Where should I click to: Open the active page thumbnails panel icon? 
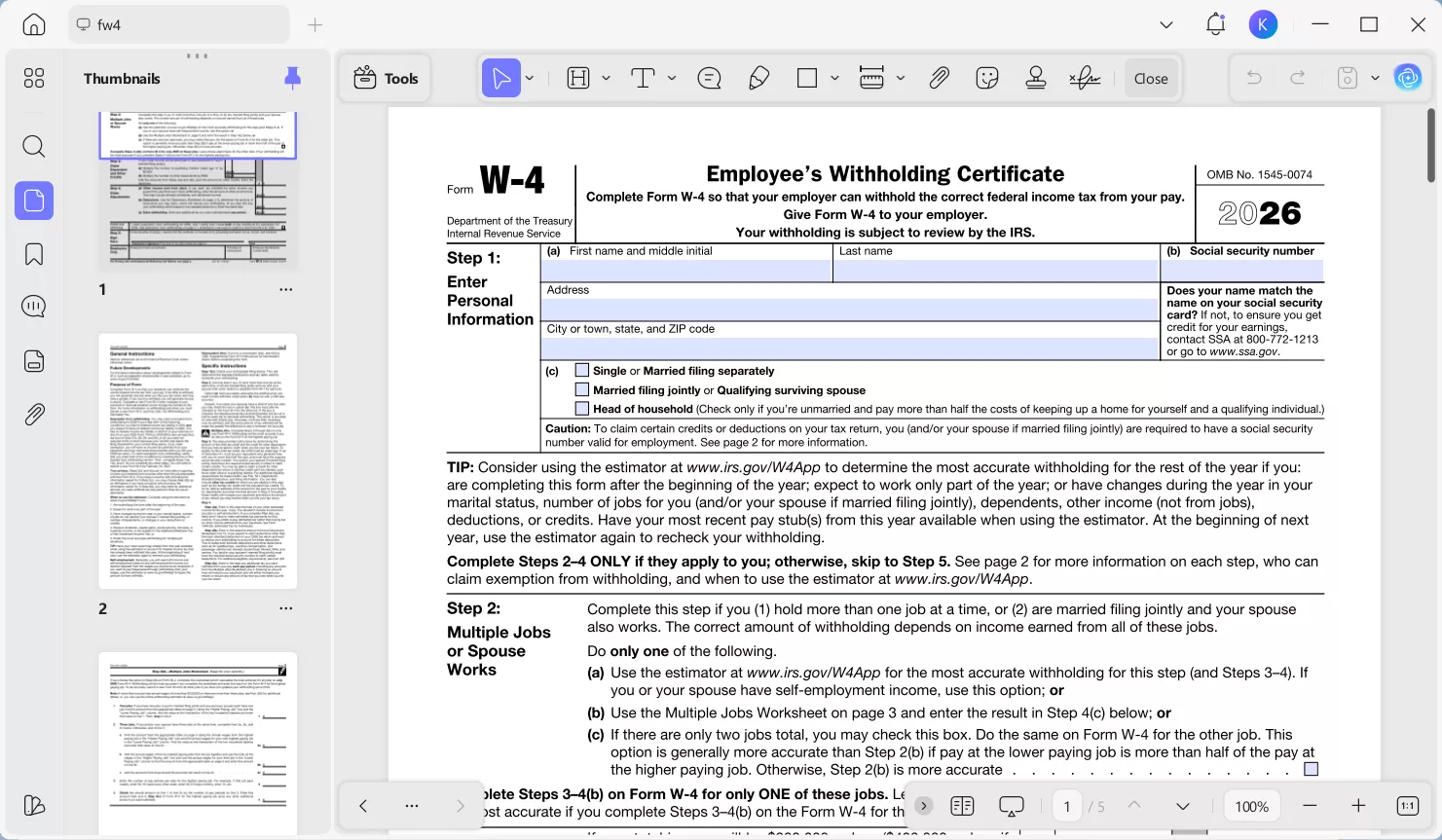[34, 201]
